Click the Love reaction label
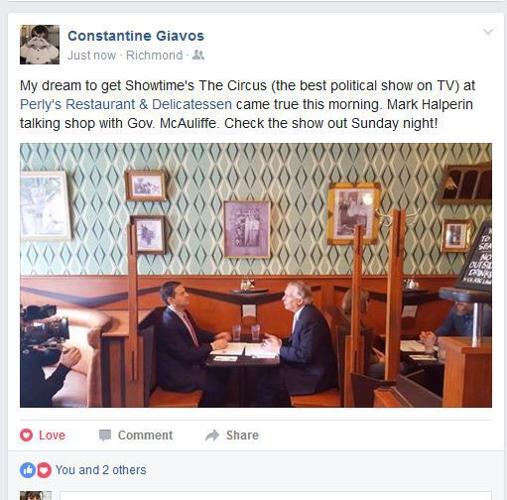This screenshot has height=500, width=507. (x=52, y=435)
